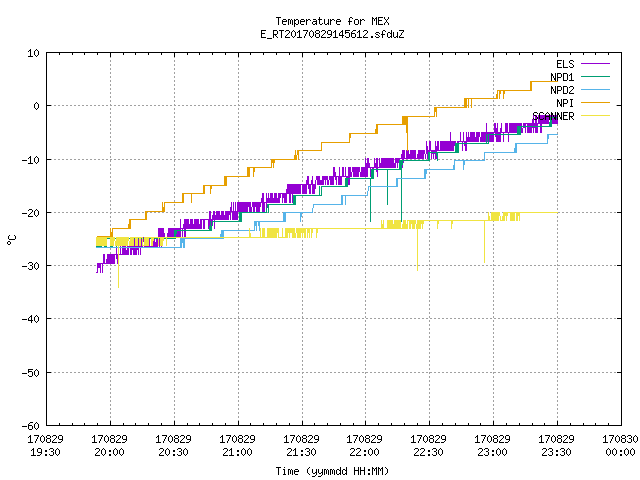
Task: Click the yellow SCANNER legend line sample
Action: [596, 116]
